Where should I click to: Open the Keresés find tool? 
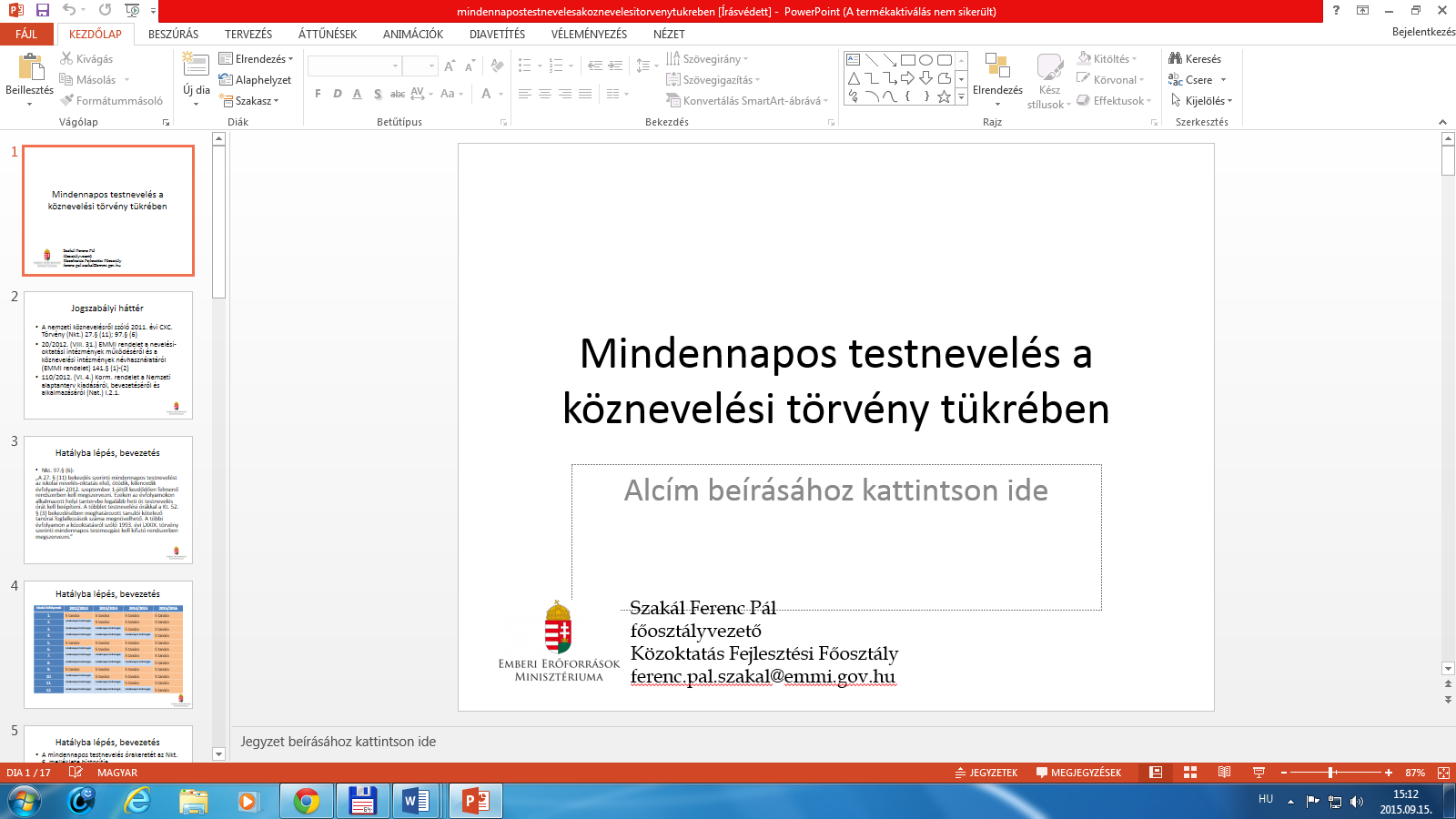1195,59
